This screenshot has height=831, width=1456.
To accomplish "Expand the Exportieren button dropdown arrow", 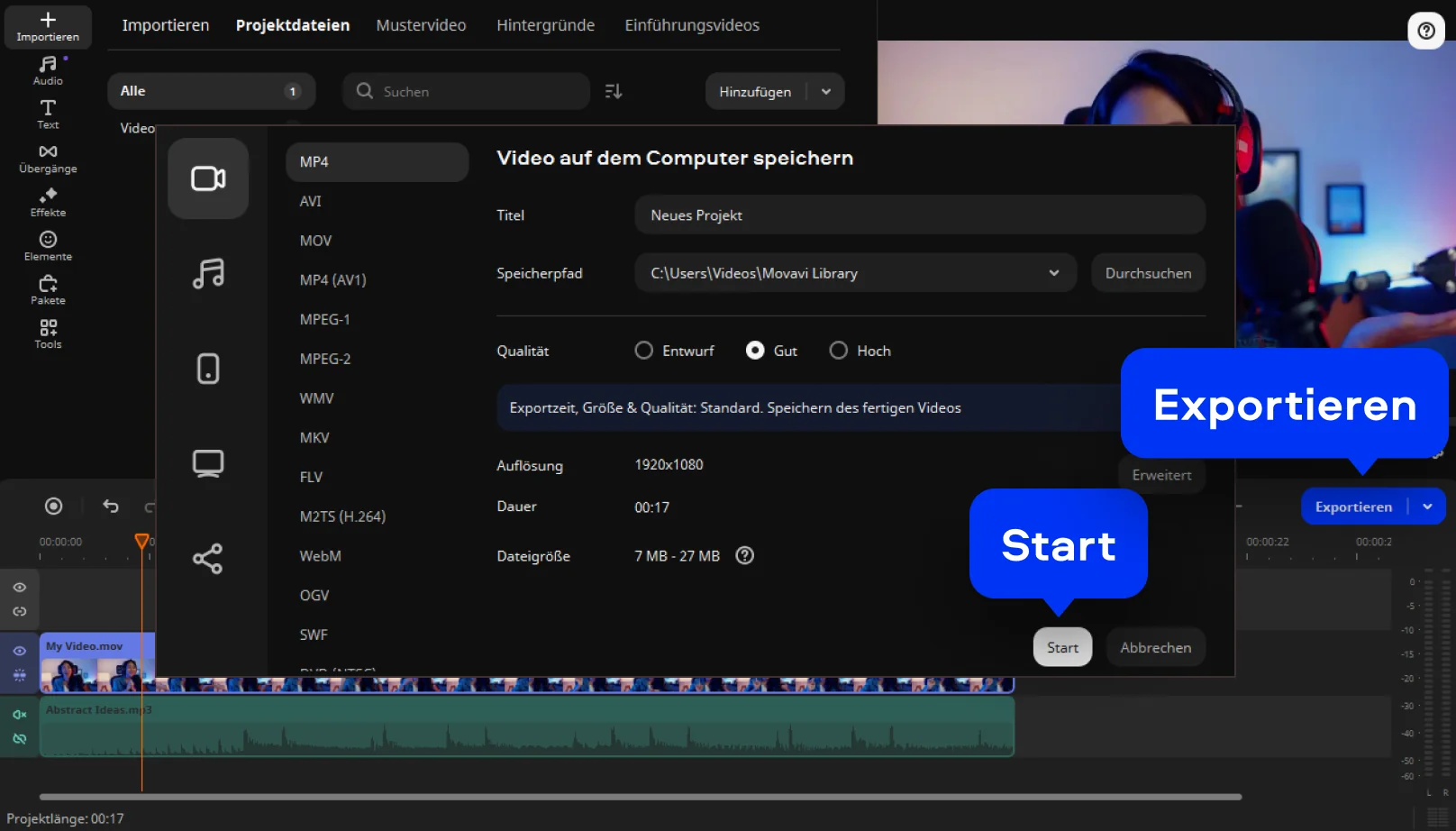I will pyautogui.click(x=1427, y=507).
